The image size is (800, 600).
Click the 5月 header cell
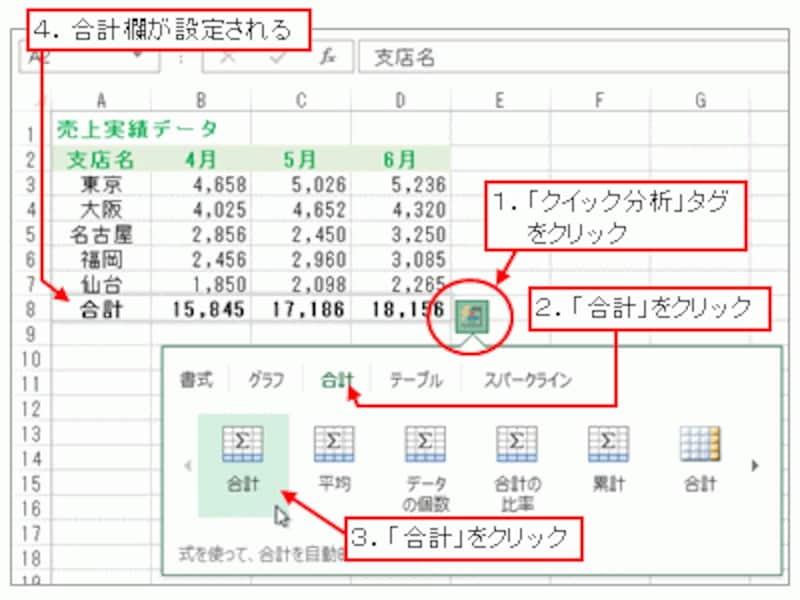301,160
